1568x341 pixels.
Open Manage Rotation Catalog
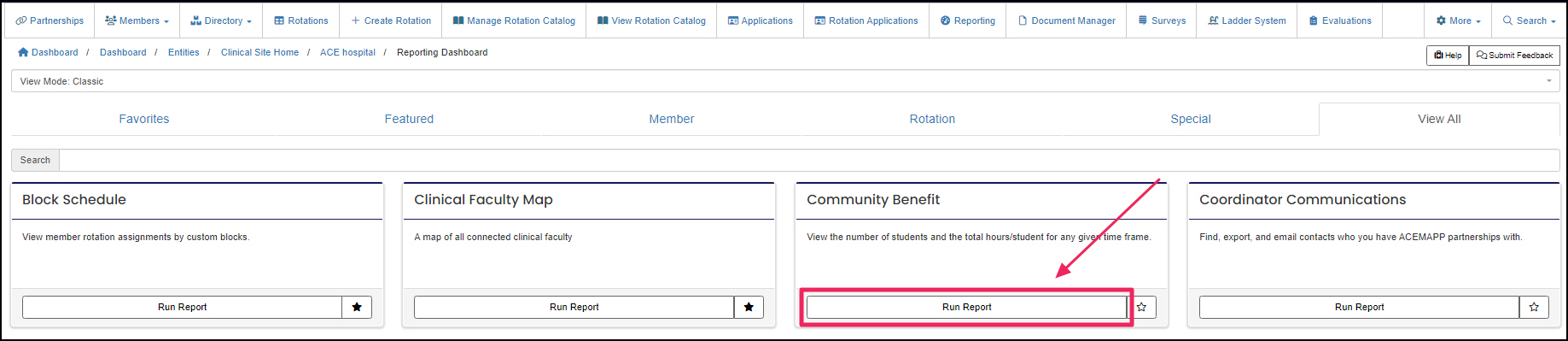(x=514, y=21)
